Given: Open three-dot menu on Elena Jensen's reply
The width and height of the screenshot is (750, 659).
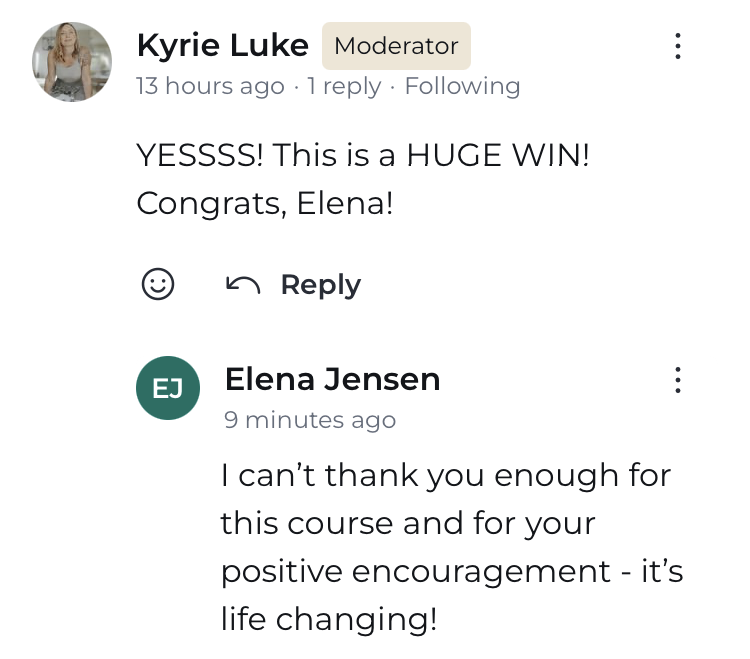Looking at the screenshot, I should point(678,380).
